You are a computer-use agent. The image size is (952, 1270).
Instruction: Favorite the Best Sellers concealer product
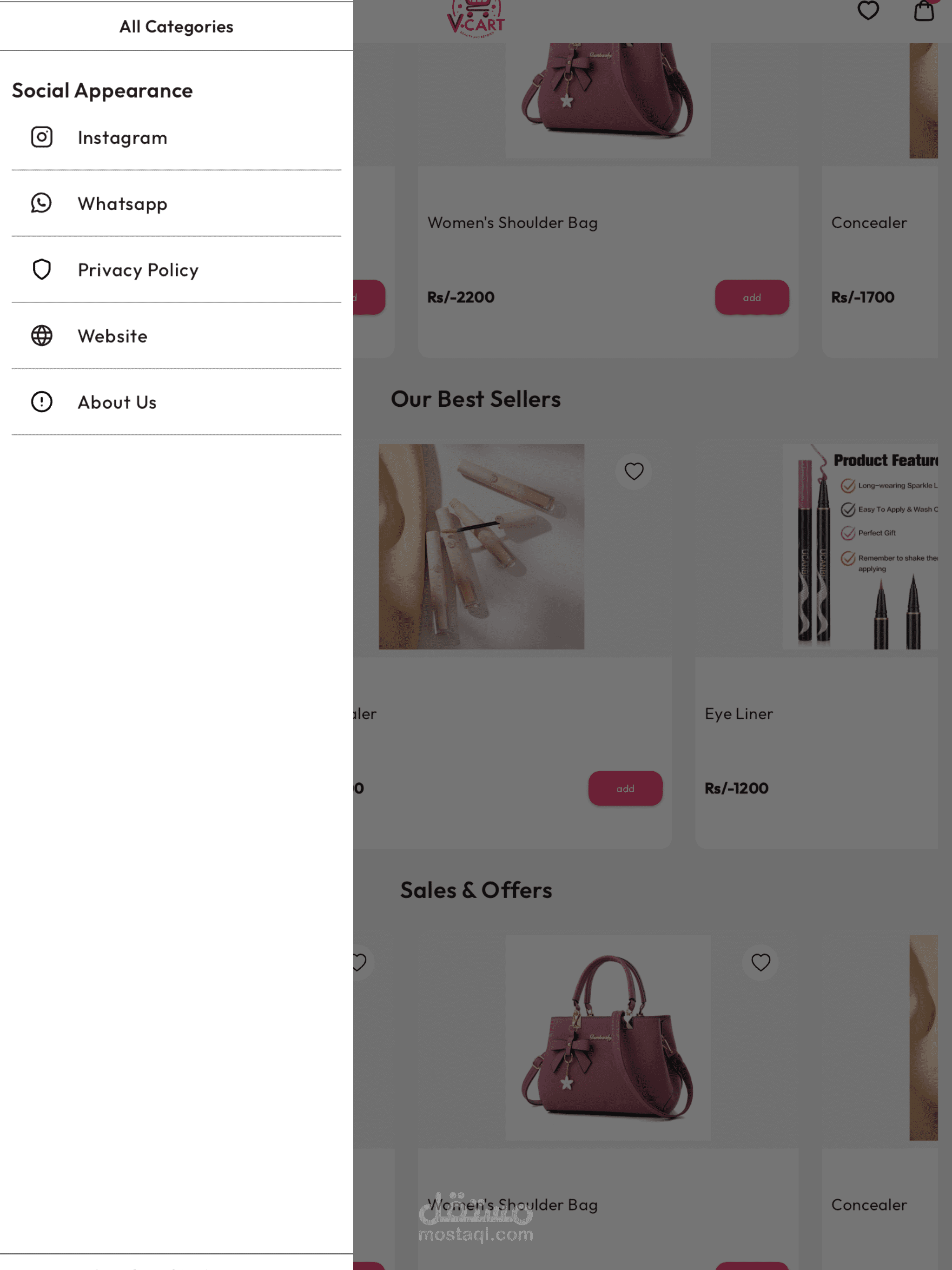pyautogui.click(x=633, y=471)
